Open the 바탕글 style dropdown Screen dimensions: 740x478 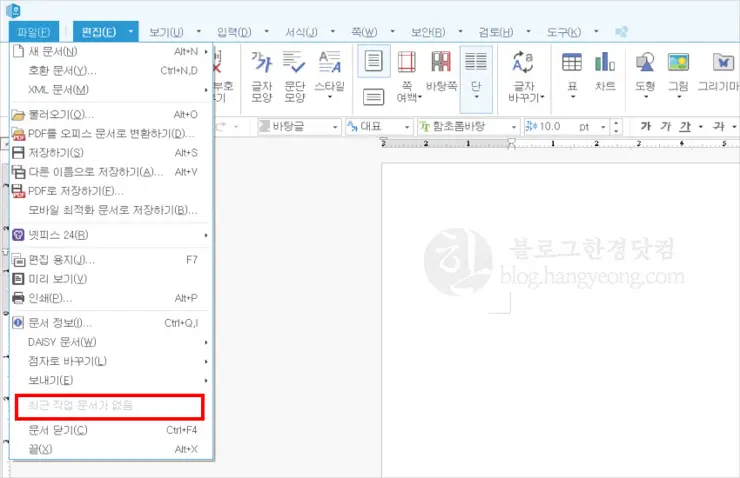pos(299,126)
